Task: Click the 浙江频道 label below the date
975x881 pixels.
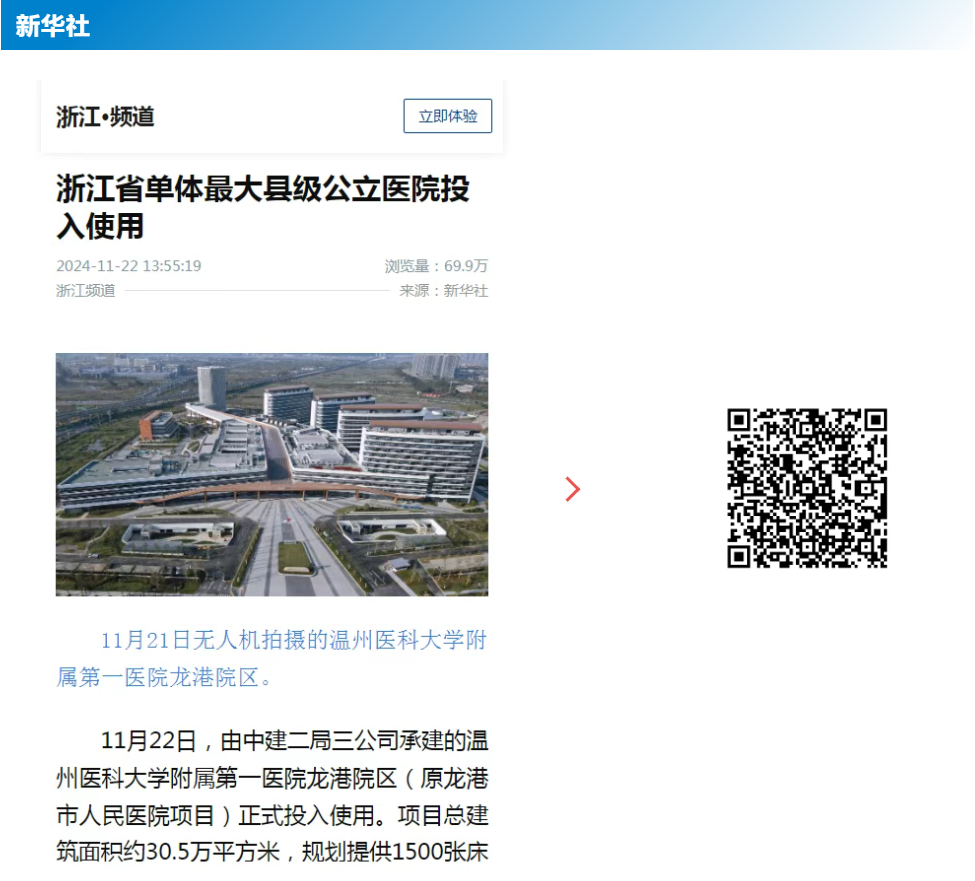Action: [x=86, y=290]
